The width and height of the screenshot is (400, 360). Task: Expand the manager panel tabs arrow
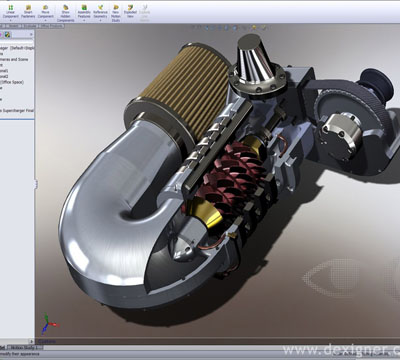point(31,34)
